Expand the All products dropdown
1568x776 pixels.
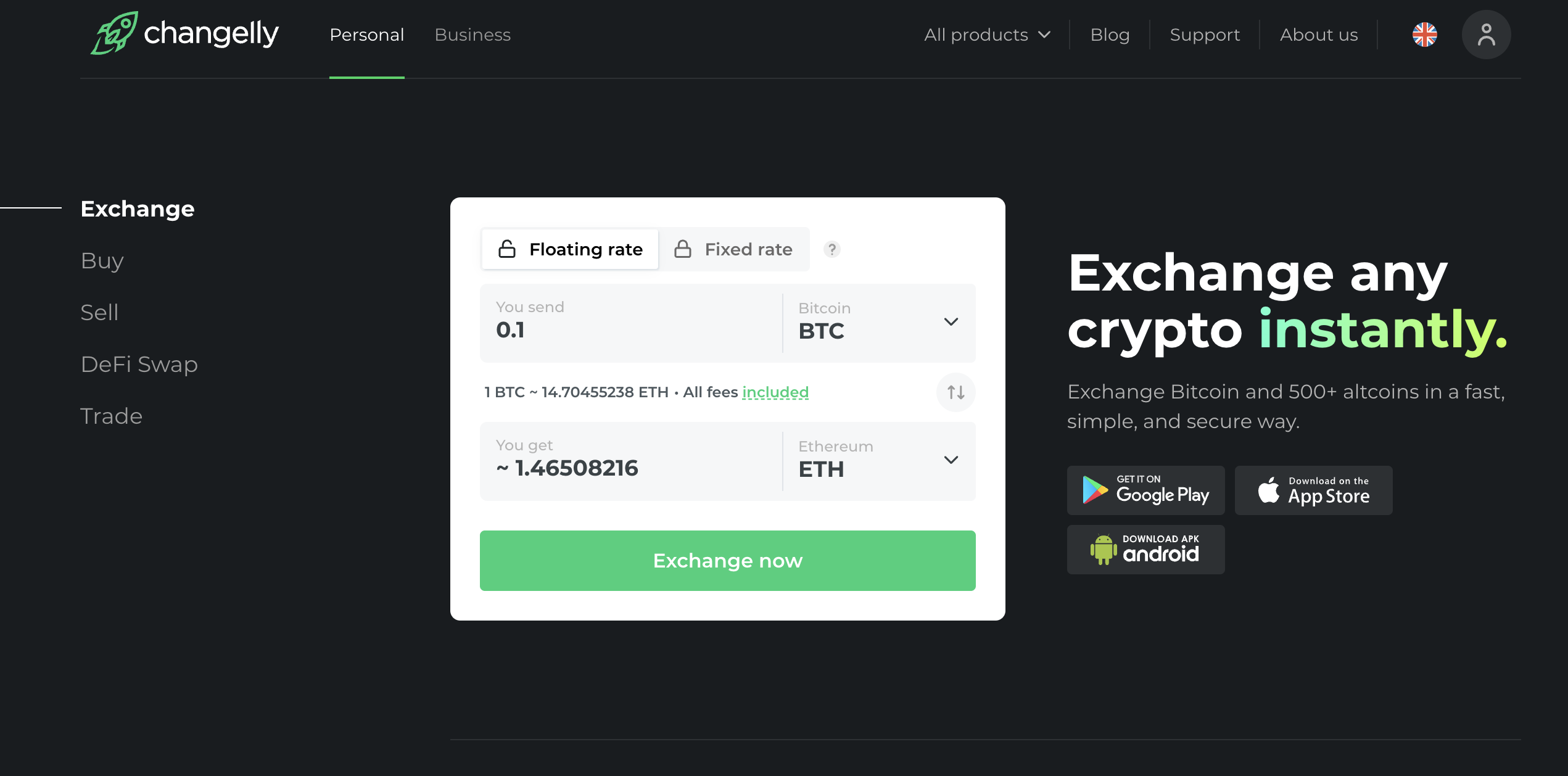pos(987,35)
